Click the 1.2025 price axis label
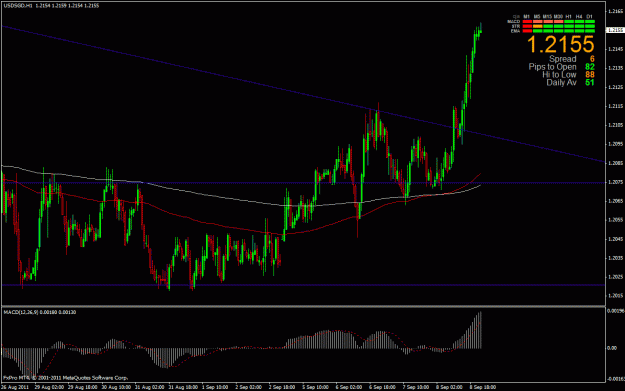625x391 pixels. click(x=616, y=277)
